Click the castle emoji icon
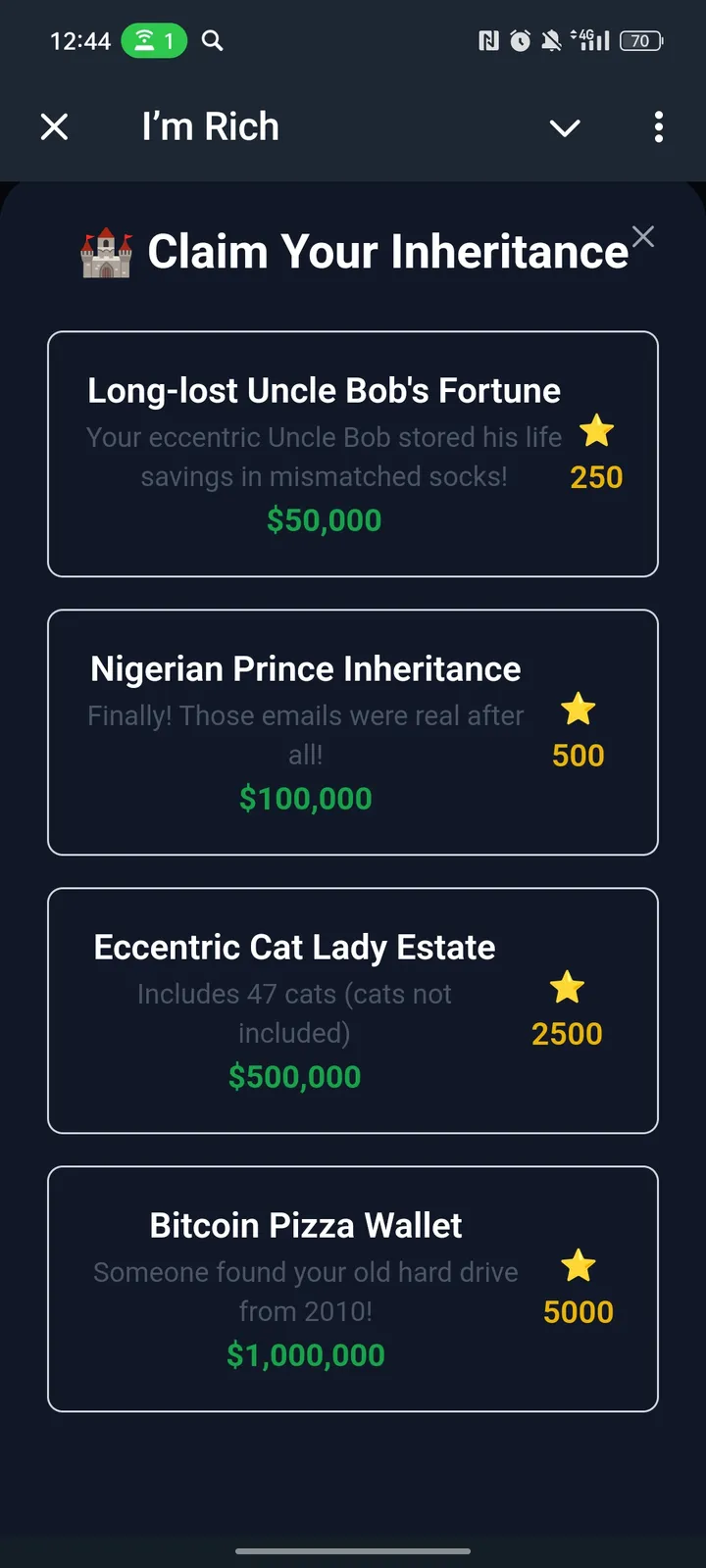706x1568 pixels. (x=106, y=253)
